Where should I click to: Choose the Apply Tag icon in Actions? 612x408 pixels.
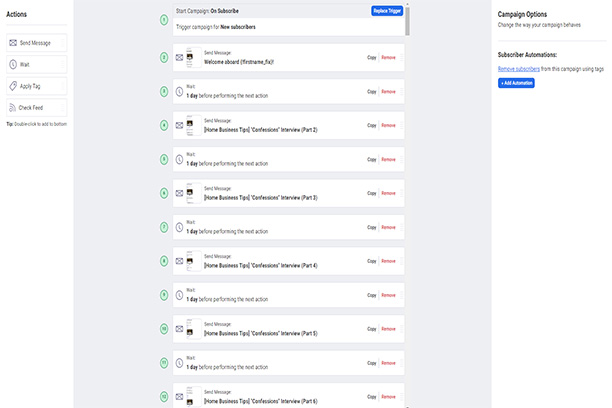point(12,86)
